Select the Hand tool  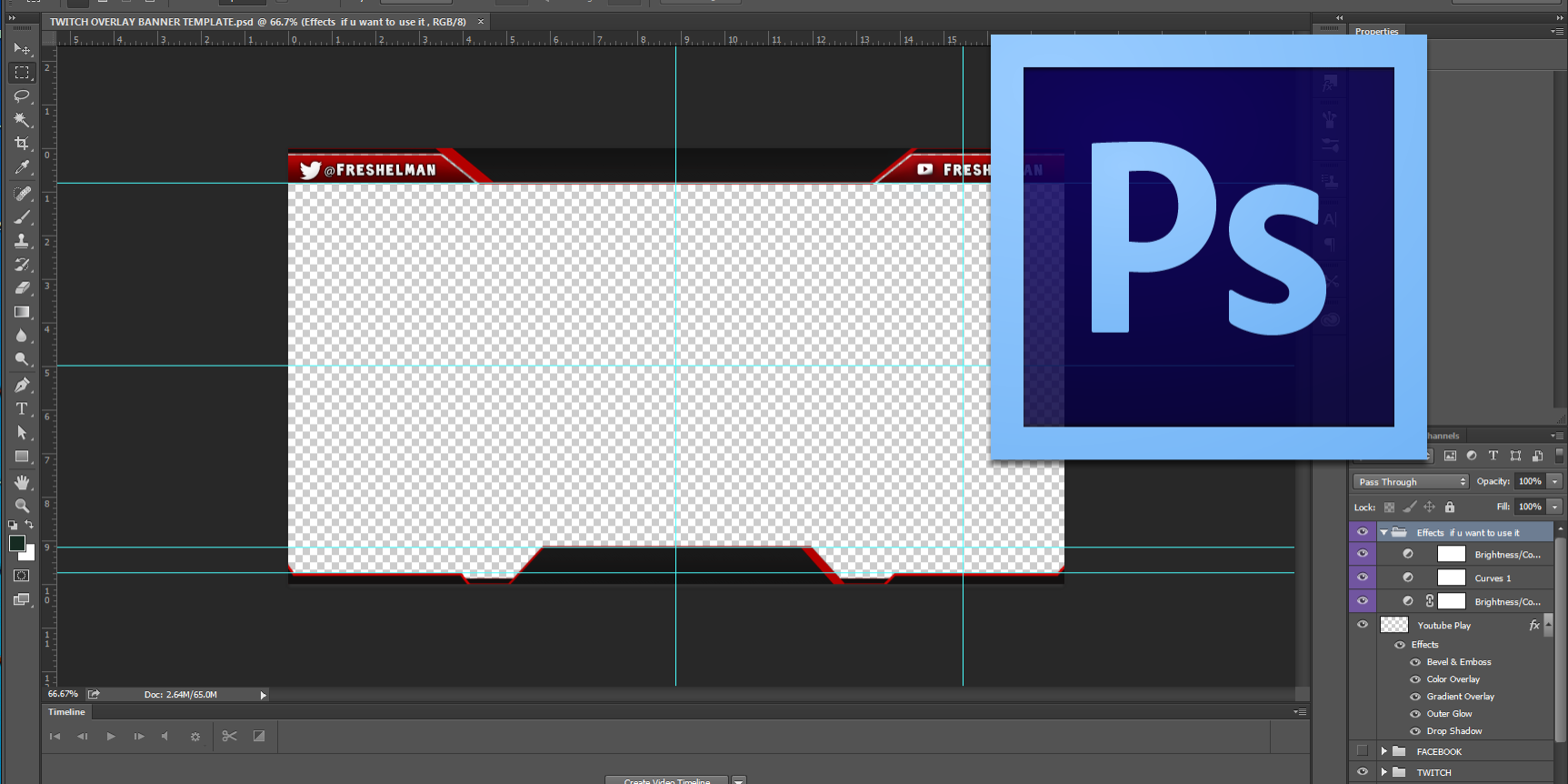(22, 482)
